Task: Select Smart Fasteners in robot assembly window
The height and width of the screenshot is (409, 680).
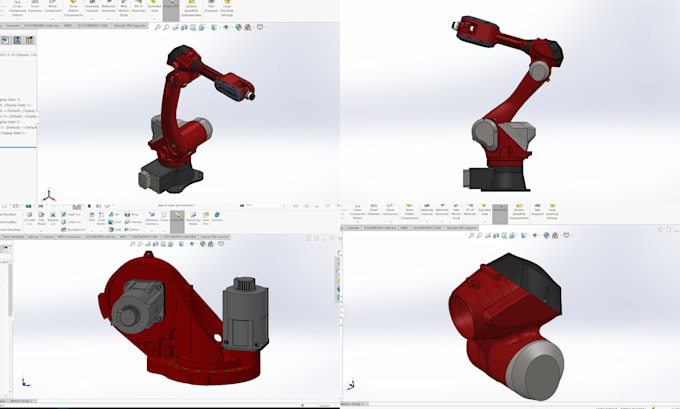Action: pyautogui.click(x=35, y=7)
